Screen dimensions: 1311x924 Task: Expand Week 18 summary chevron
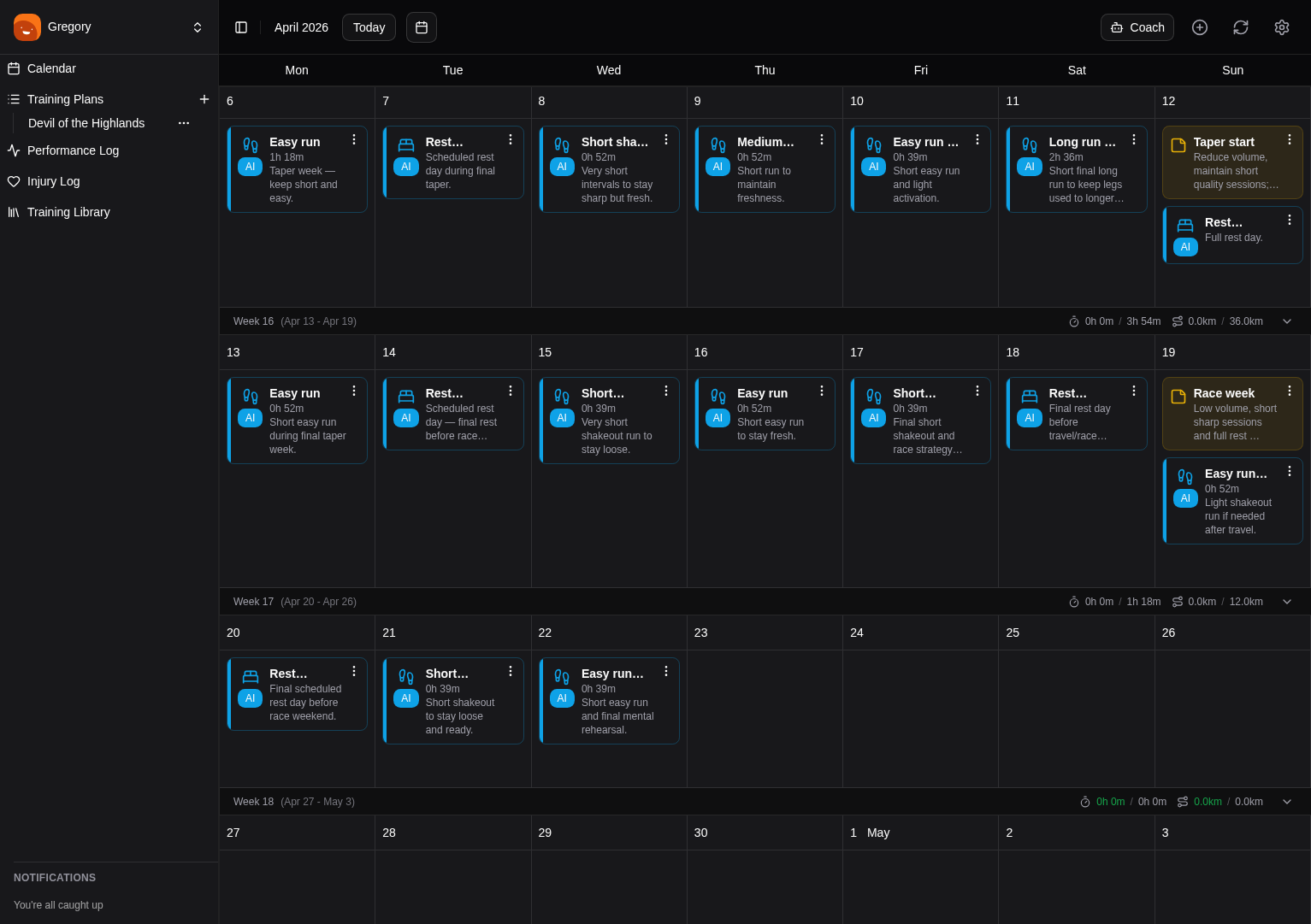[1287, 802]
